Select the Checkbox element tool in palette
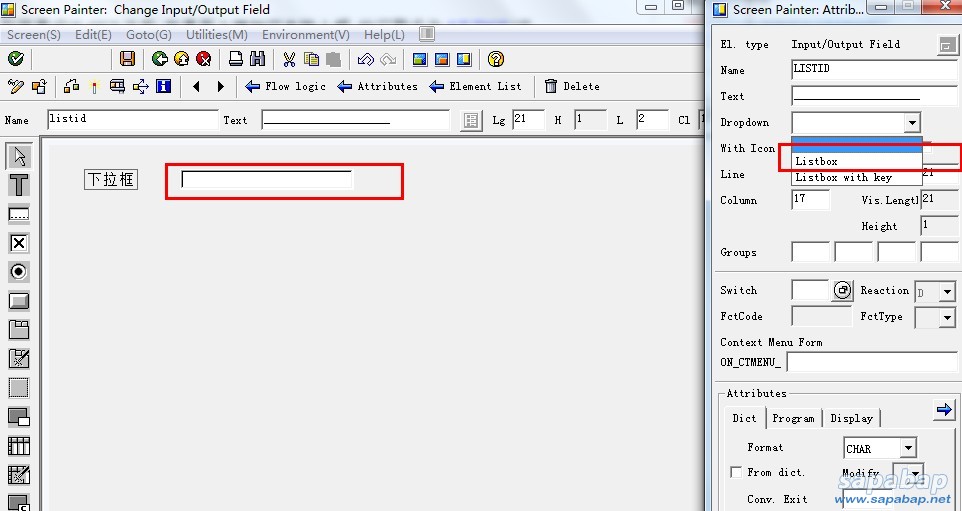 click(18, 243)
